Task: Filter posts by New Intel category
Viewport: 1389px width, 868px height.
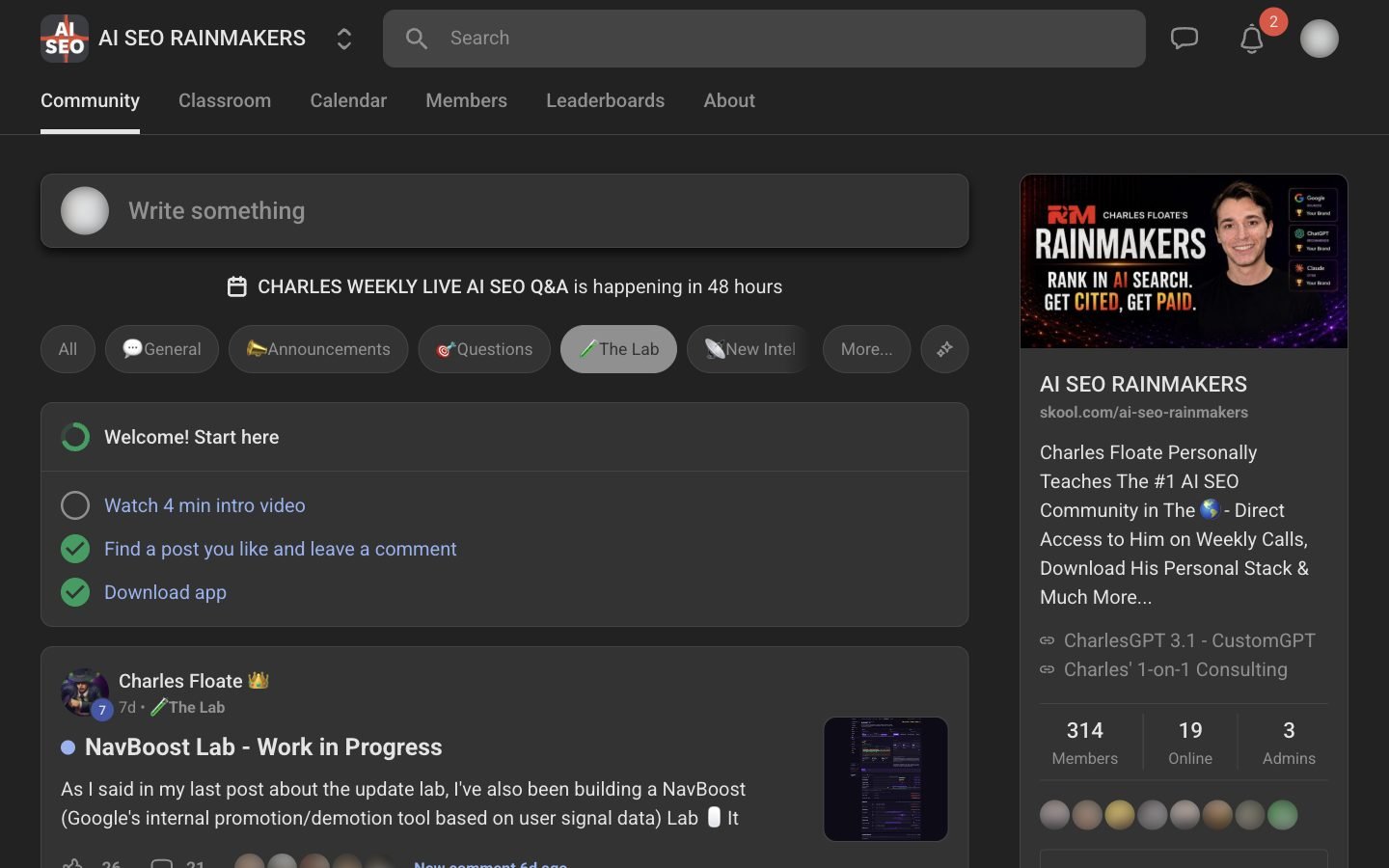Action: (x=749, y=349)
